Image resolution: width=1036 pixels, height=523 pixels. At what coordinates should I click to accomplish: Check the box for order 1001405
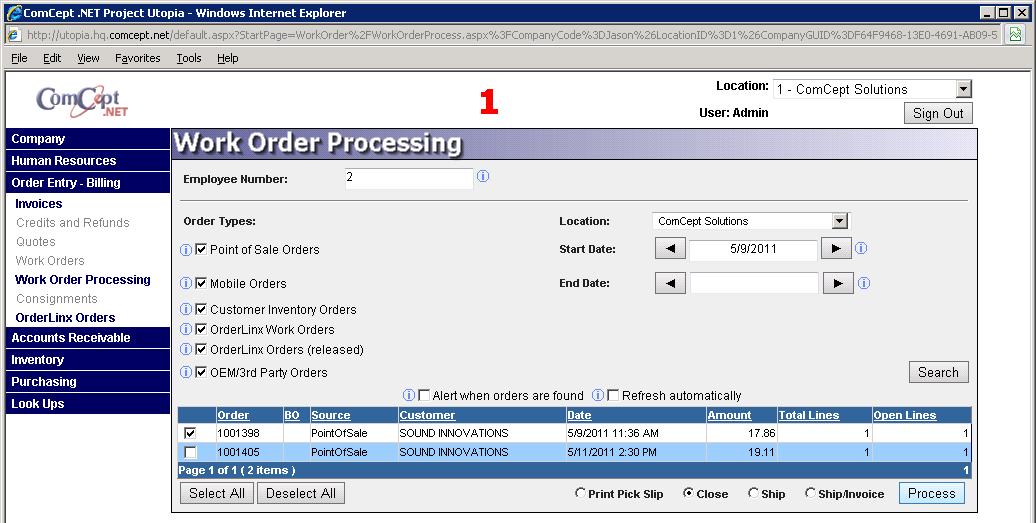pyautogui.click(x=191, y=453)
